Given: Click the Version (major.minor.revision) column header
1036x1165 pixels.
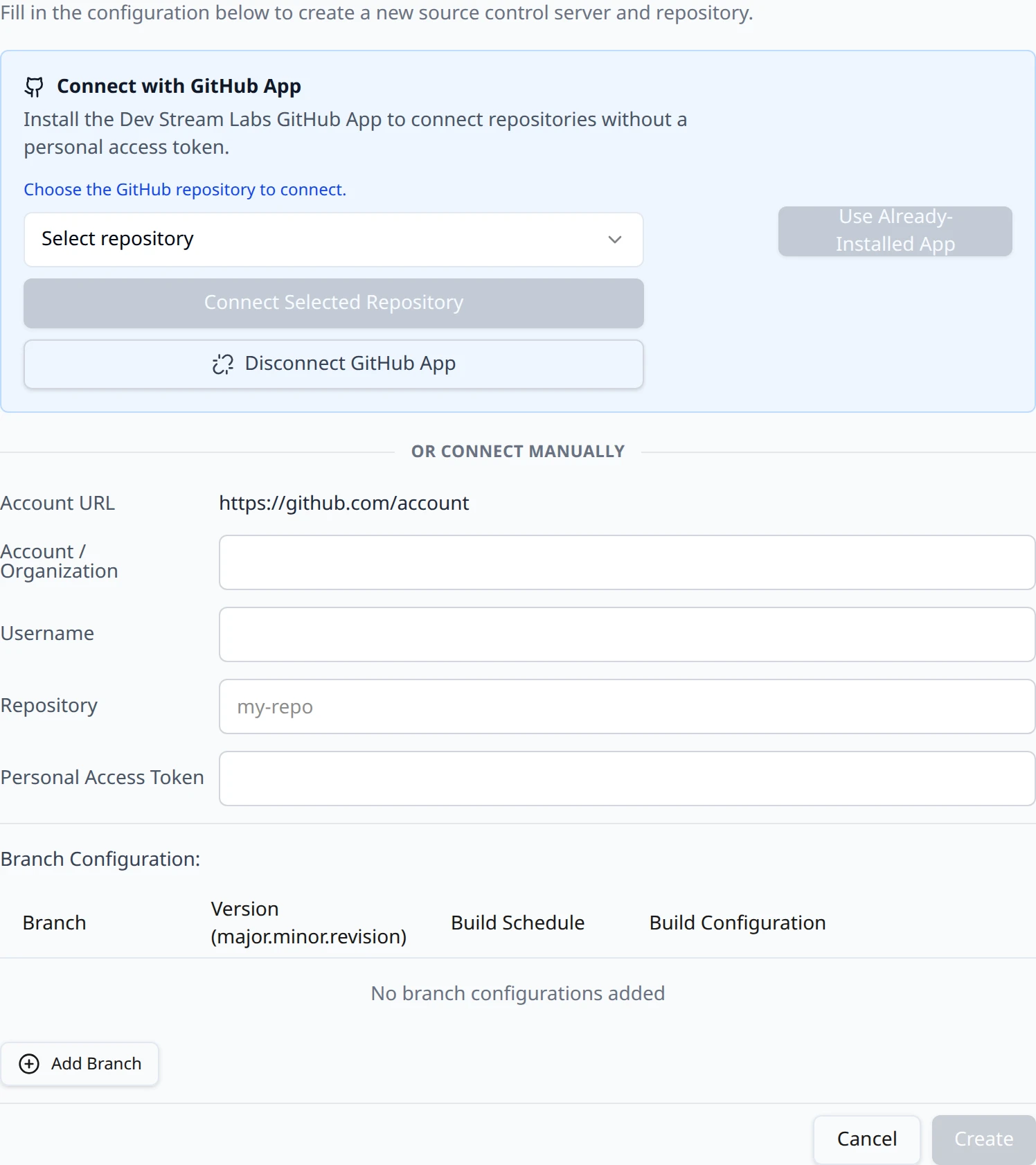Looking at the screenshot, I should [x=309, y=923].
